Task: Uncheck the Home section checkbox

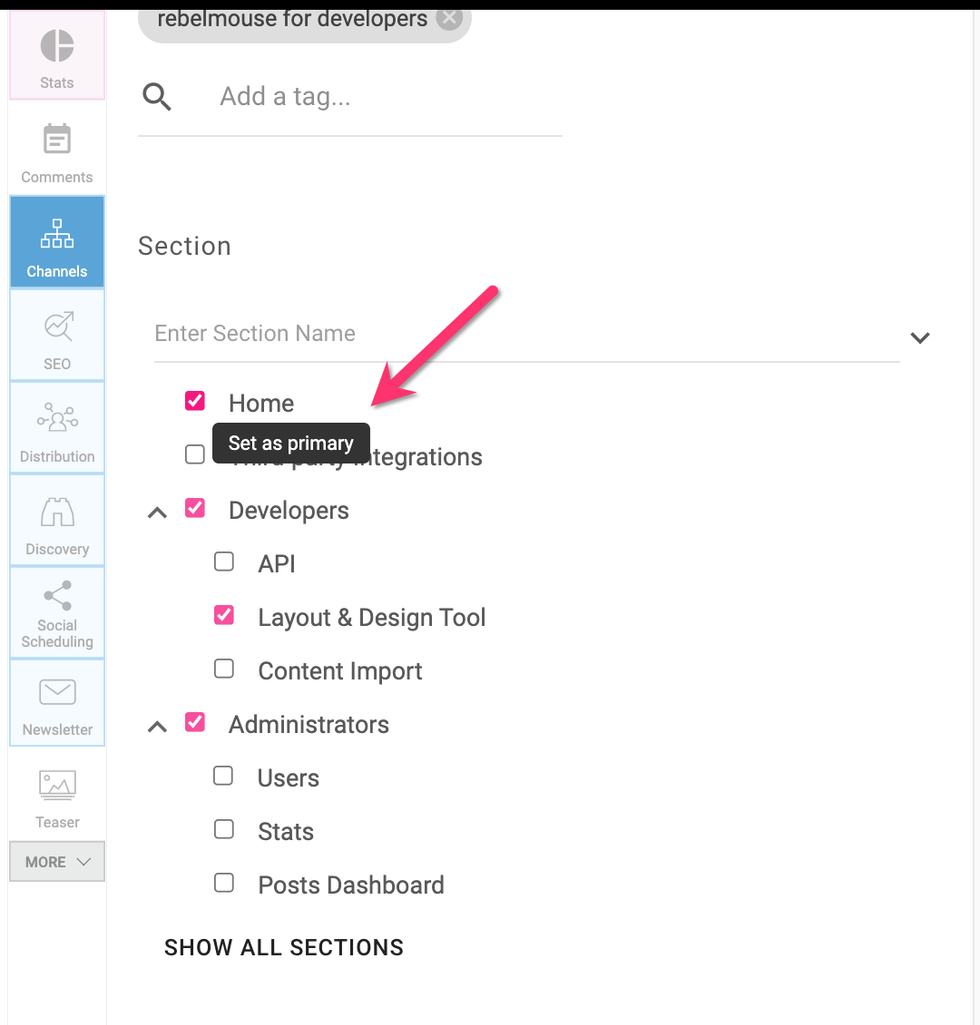Action: coord(195,401)
